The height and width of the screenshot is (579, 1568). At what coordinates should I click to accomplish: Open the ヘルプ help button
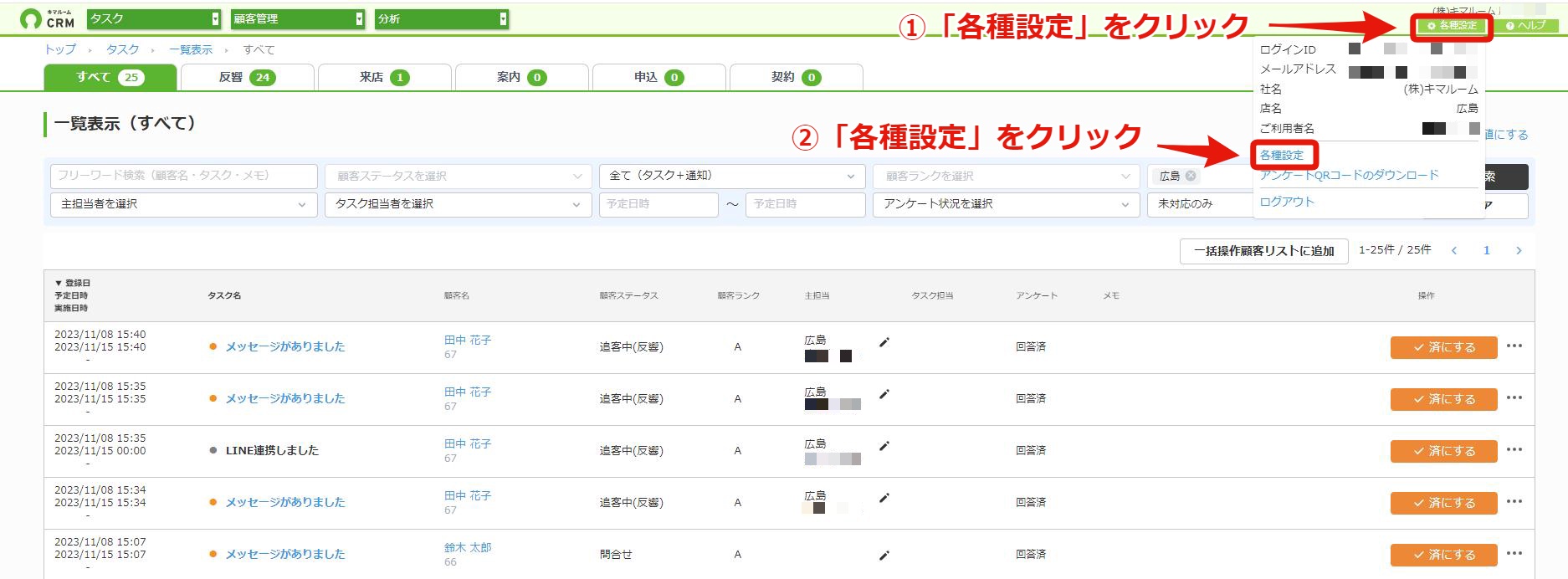click(x=1526, y=25)
